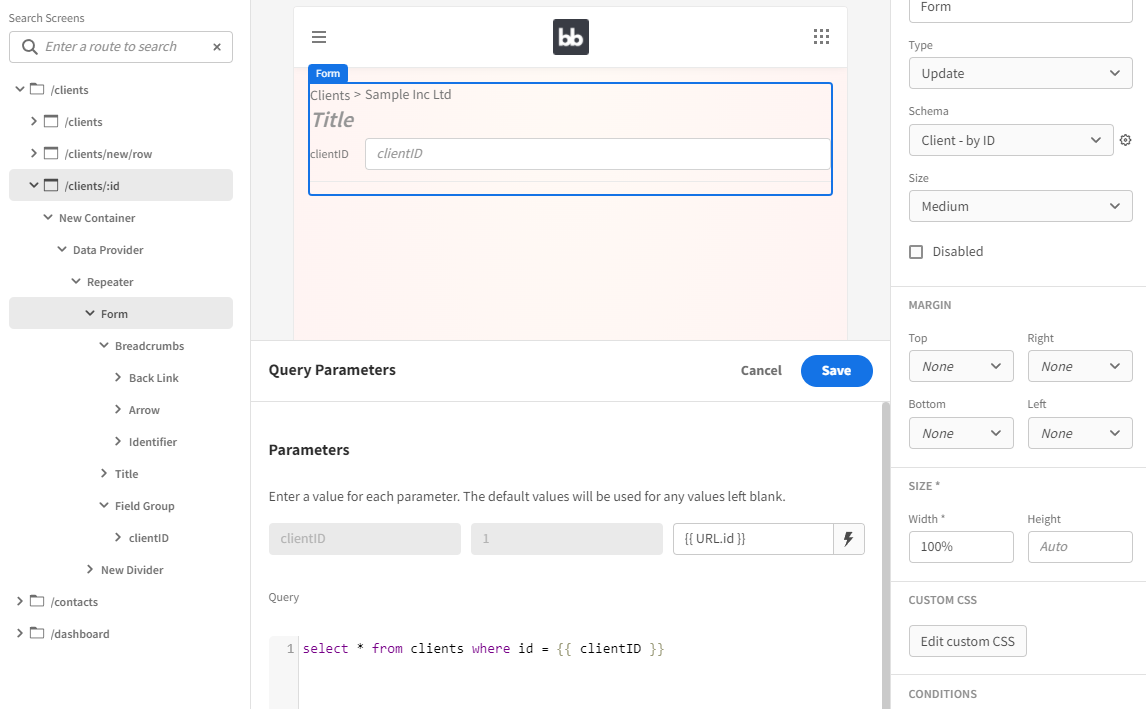This screenshot has width=1146, height=709.
Task: Toggle the Disabled checkbox
Action: tap(916, 251)
